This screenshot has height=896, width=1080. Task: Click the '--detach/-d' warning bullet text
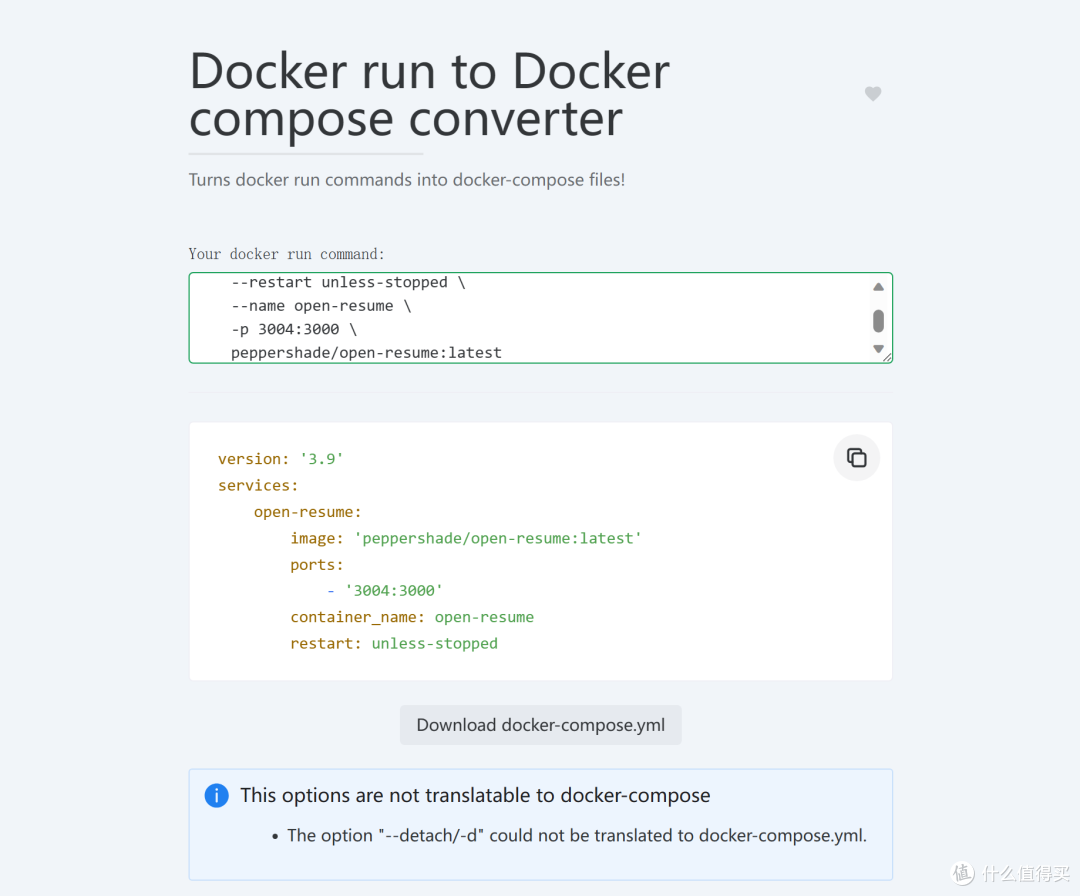click(577, 835)
